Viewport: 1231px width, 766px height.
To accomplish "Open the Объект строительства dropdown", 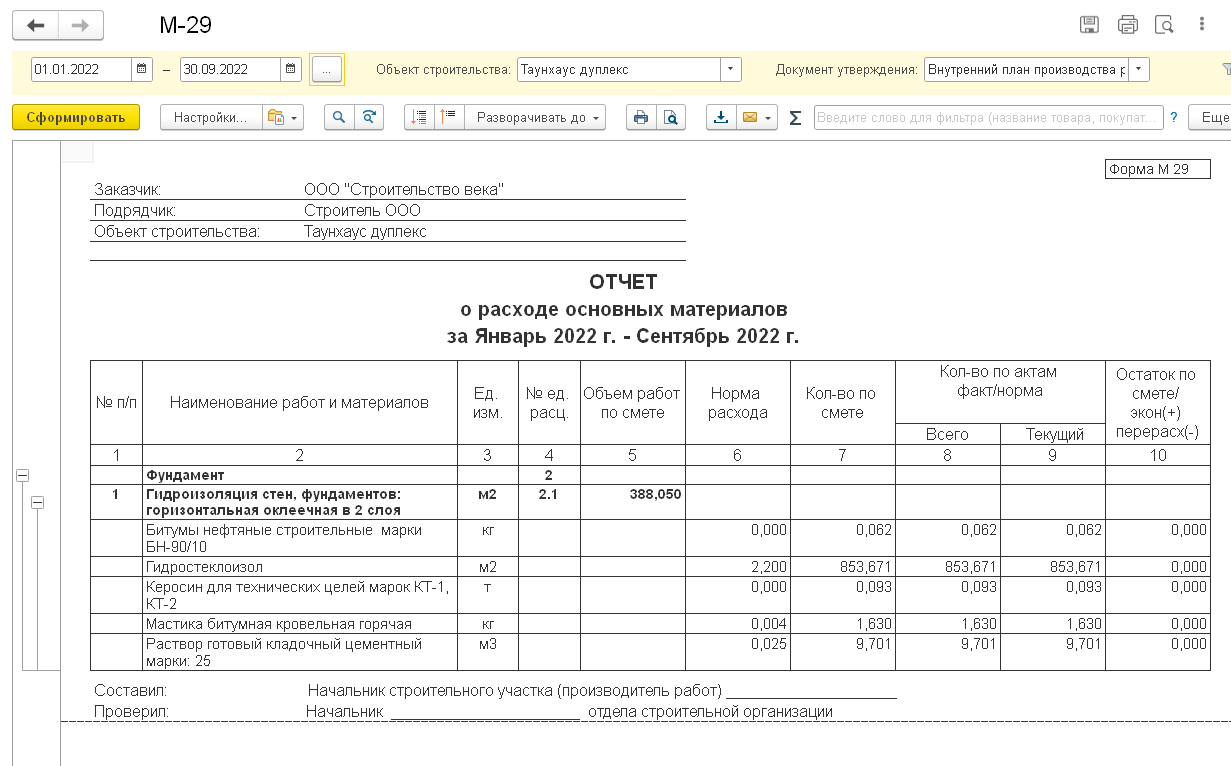I will (731, 70).
